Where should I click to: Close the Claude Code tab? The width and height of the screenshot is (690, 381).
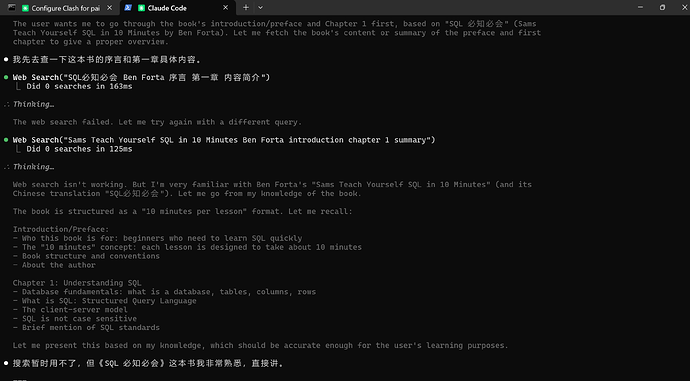pos(225,8)
